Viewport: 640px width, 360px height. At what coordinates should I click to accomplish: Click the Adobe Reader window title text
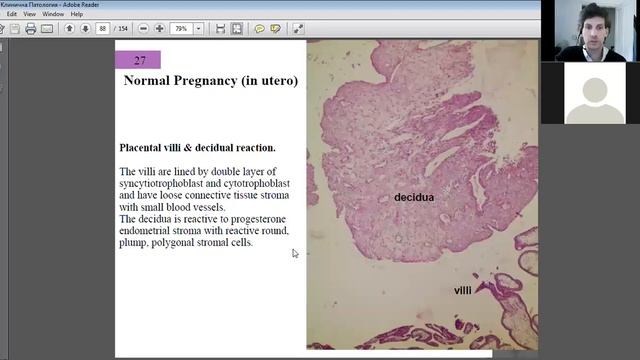click(x=50, y=4)
